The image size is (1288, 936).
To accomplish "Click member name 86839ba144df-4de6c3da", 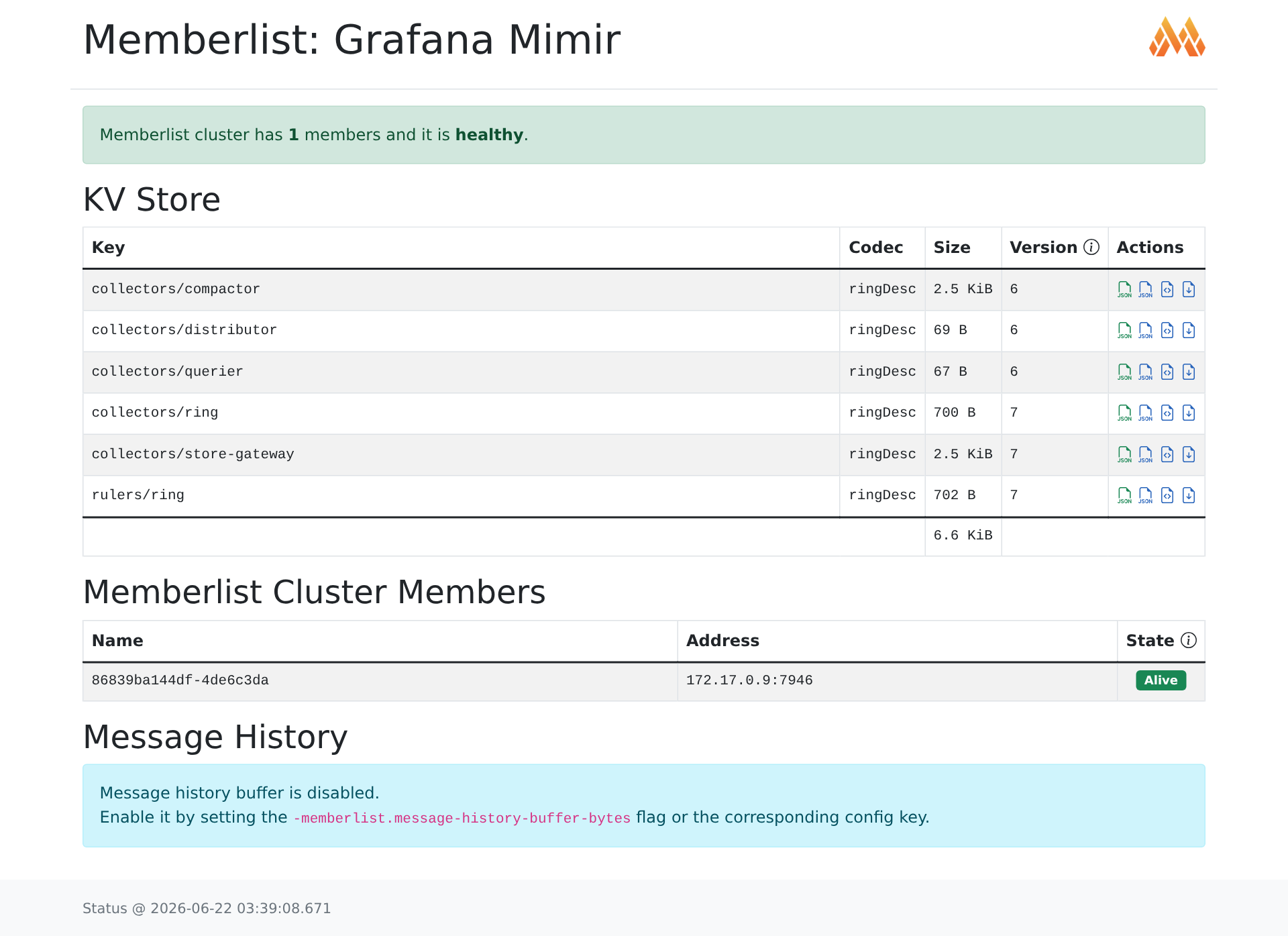I will 180,680.
